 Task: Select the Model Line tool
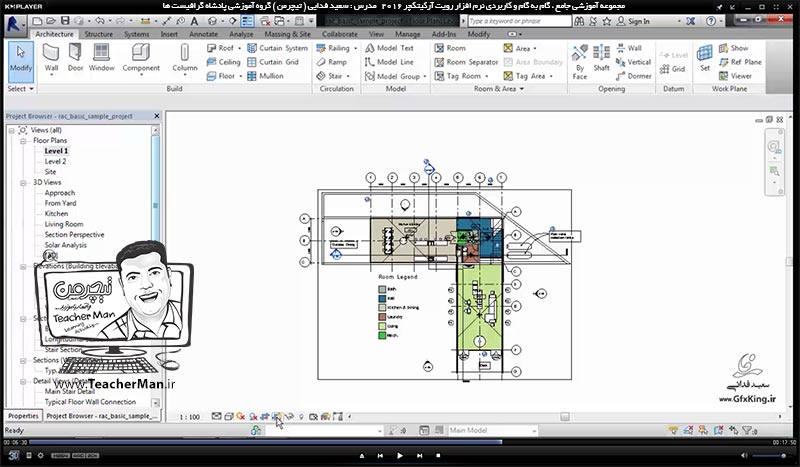point(390,62)
